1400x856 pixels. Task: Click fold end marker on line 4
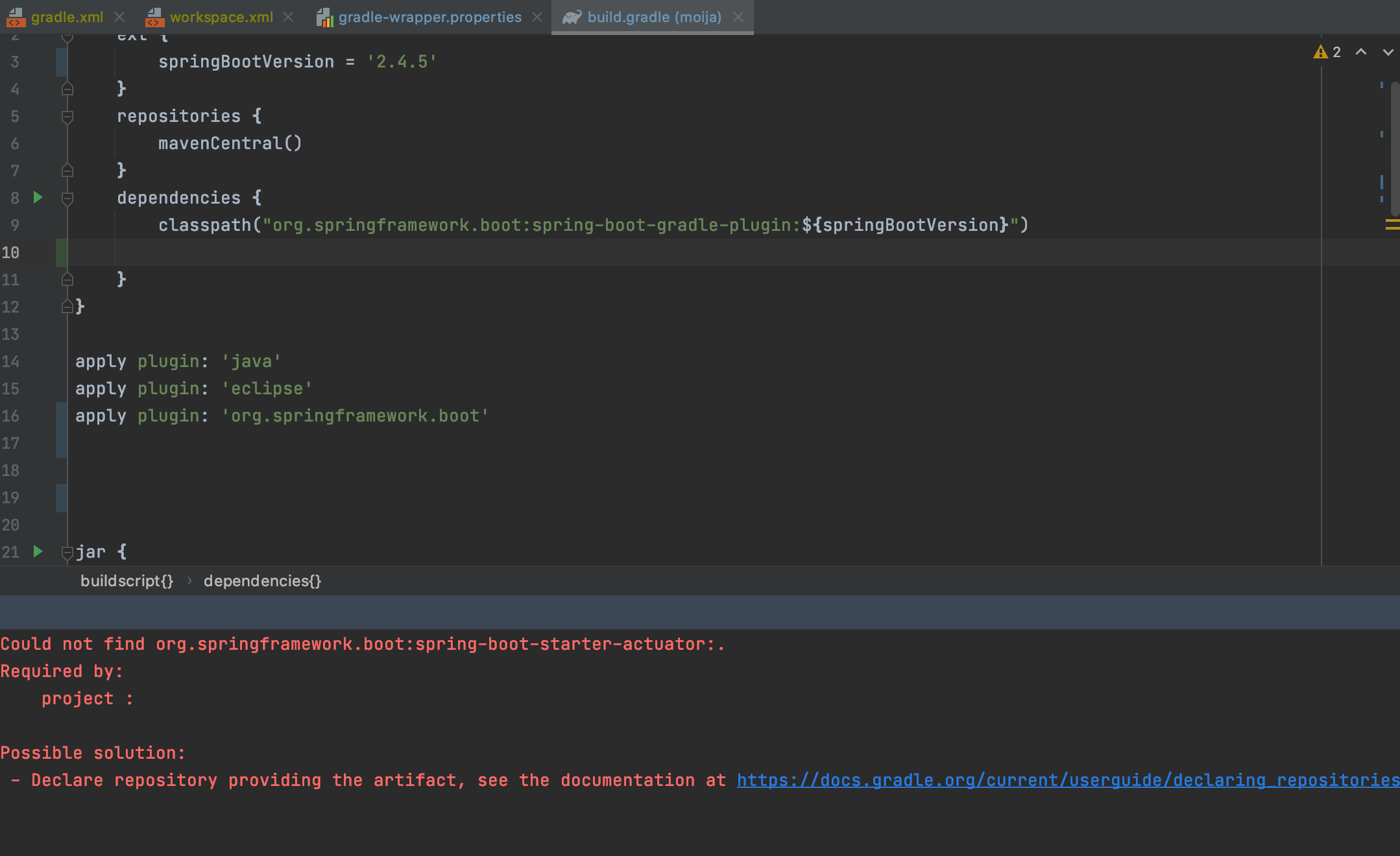(67, 88)
